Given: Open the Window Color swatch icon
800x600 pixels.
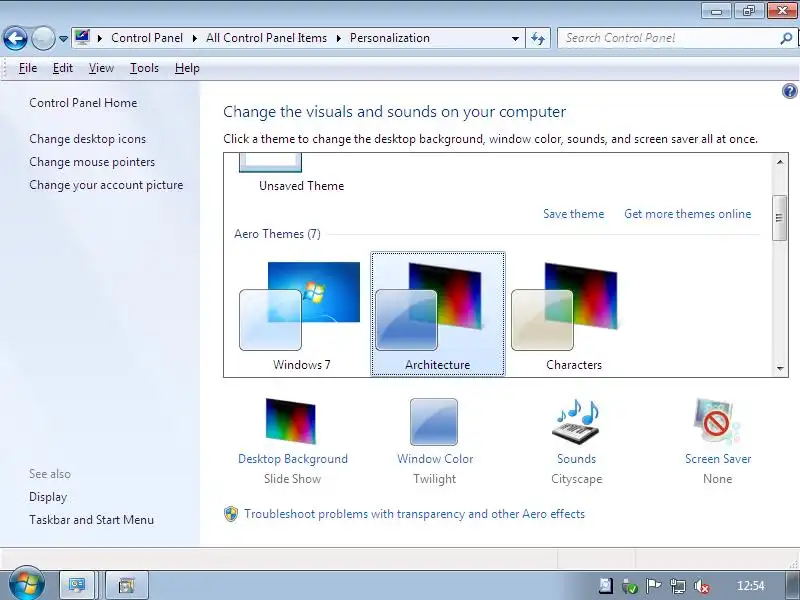Looking at the screenshot, I should [434, 422].
